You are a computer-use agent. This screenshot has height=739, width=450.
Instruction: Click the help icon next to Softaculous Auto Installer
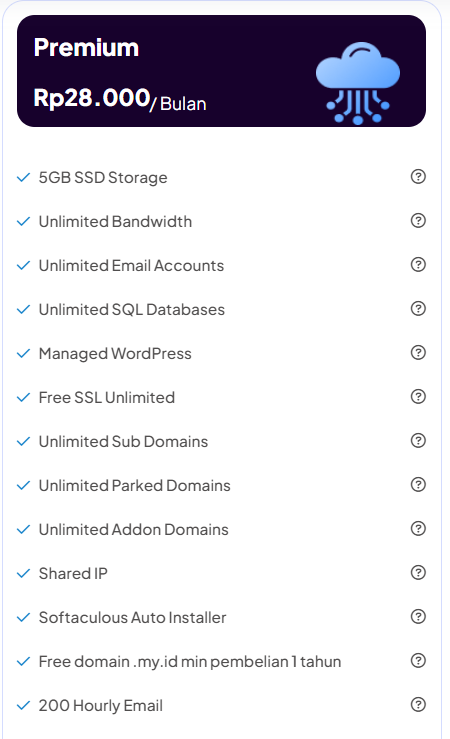pos(418,616)
